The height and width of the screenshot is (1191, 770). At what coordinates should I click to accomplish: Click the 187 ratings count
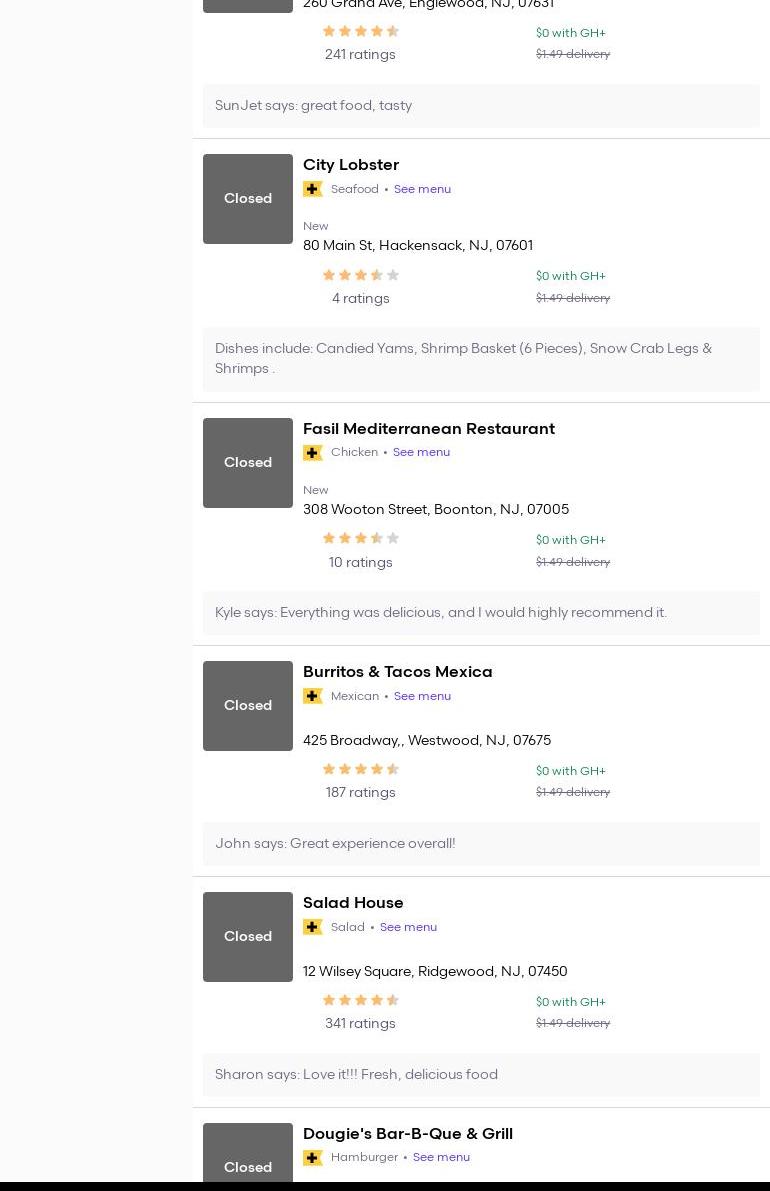360,793
